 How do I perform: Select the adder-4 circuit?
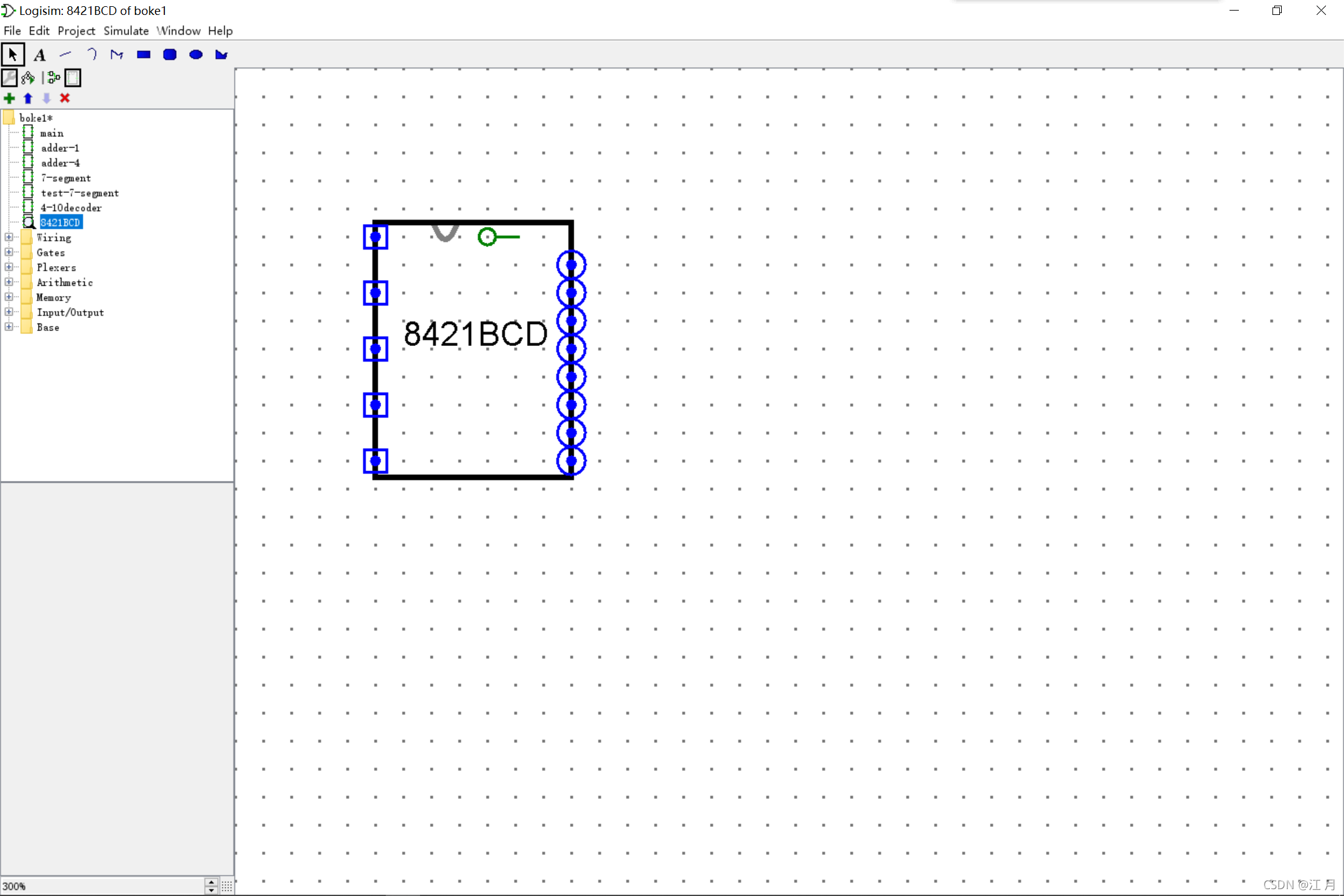60,163
